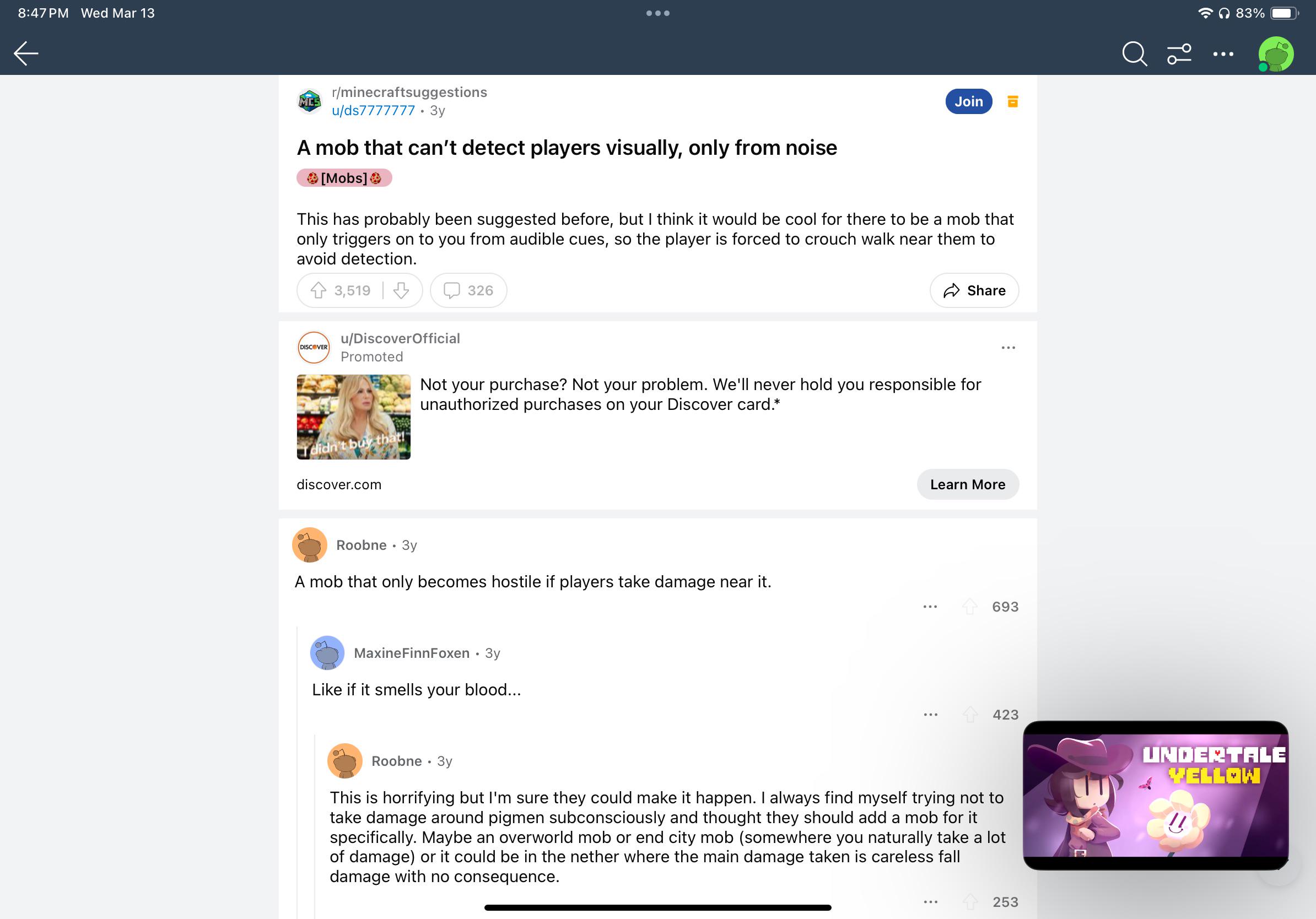Tap the Undertale Yellow picture-in-picture video
Image resolution: width=1316 pixels, height=919 pixels.
[x=1156, y=795]
